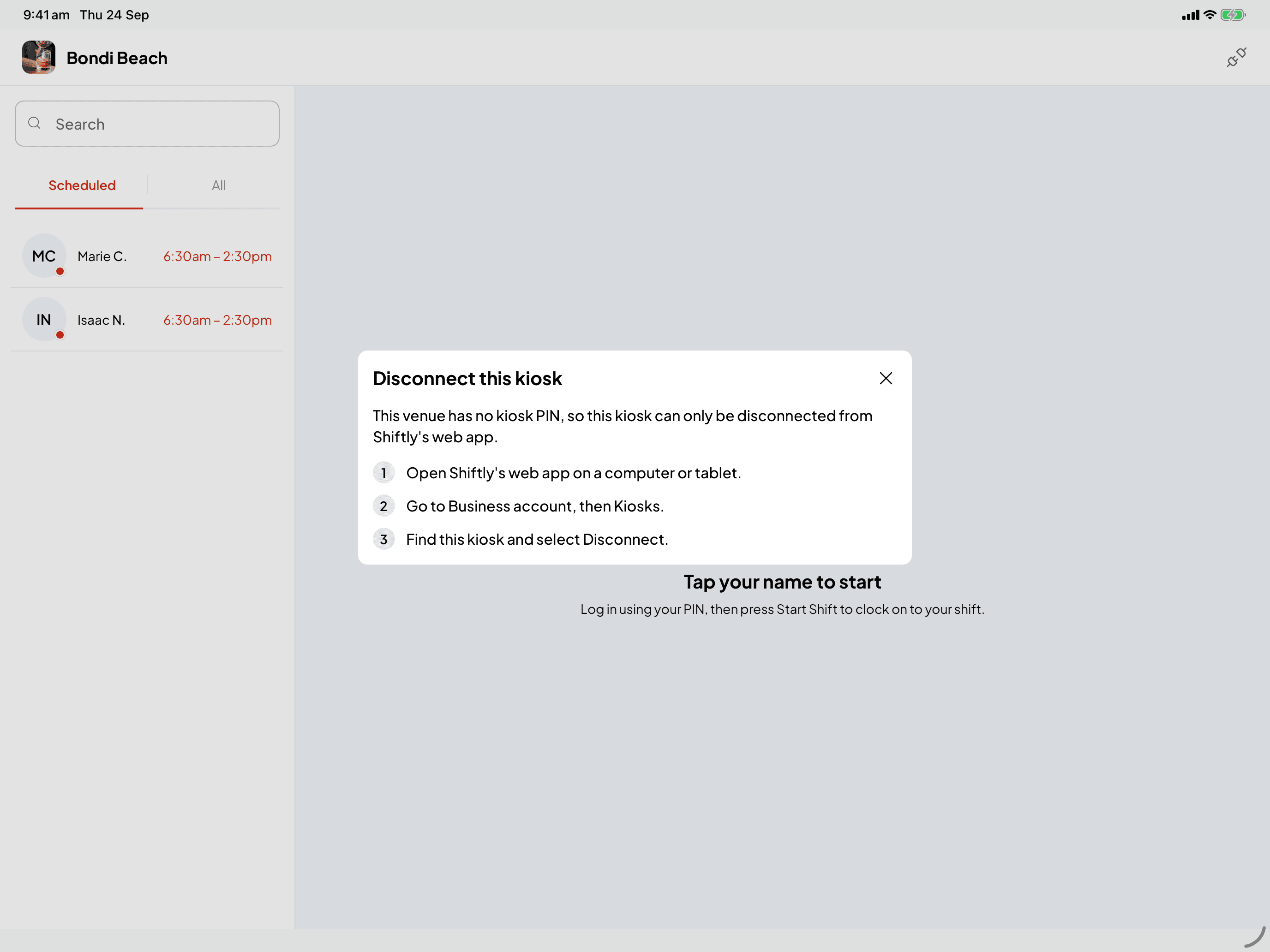This screenshot has width=1270, height=952.
Task: Click the Bondi Beach venue name
Action: coord(117,58)
